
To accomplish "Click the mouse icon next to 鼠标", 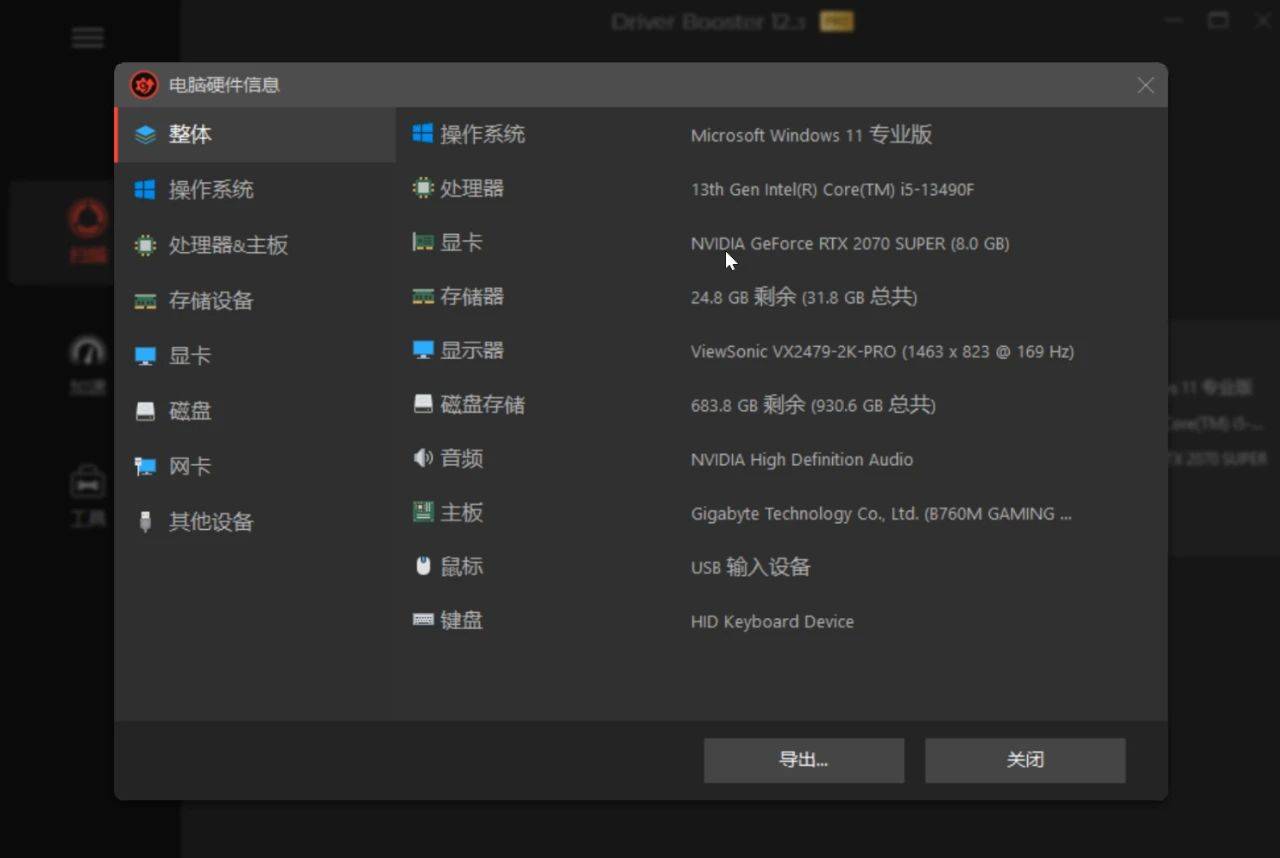I will [423, 566].
